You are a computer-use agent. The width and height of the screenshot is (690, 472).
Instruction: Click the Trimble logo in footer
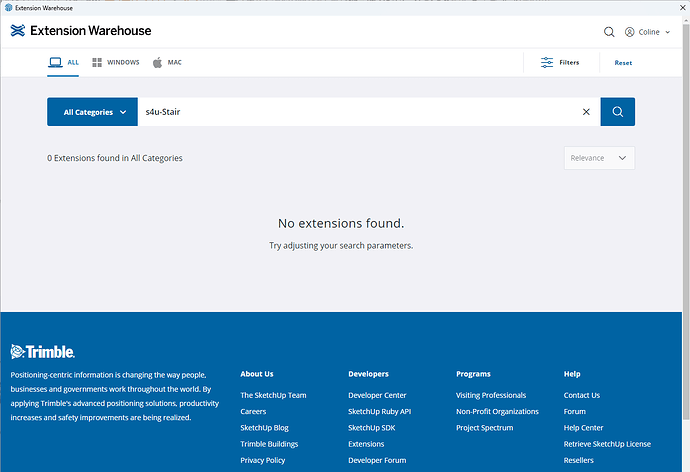pos(43,351)
